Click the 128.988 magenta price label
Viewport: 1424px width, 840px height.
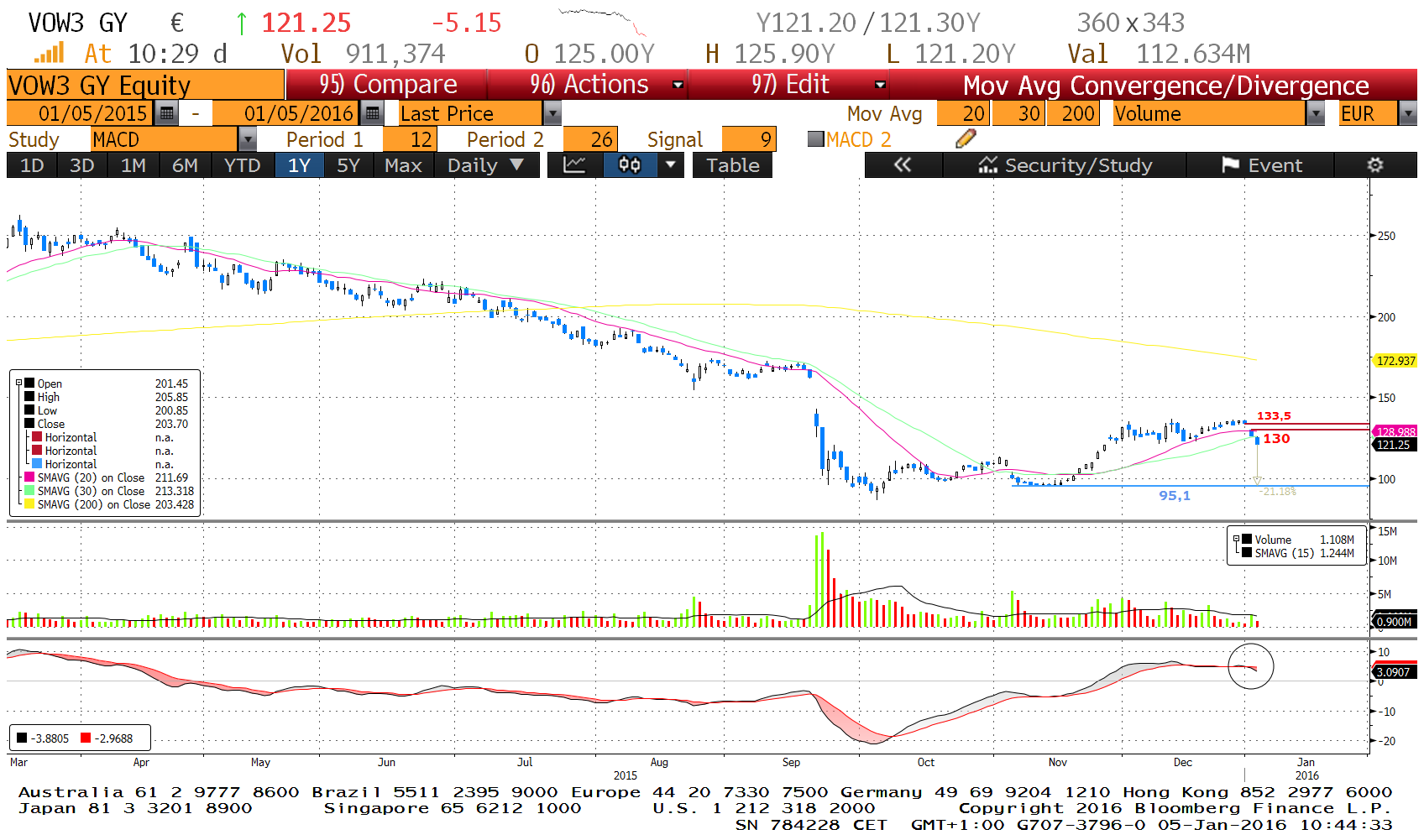coord(1395,431)
